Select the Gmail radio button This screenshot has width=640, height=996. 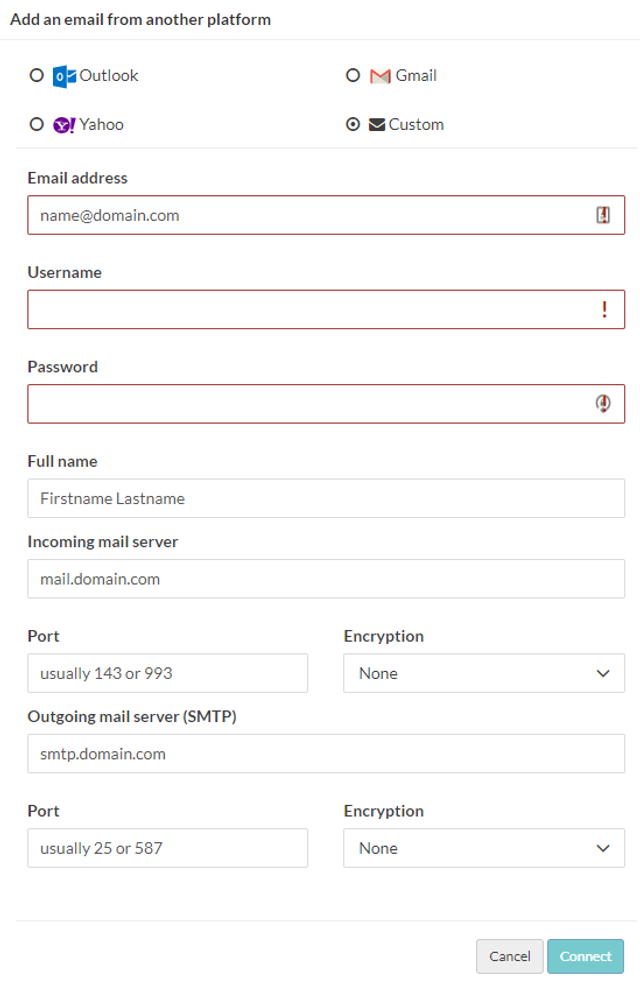tap(353, 76)
